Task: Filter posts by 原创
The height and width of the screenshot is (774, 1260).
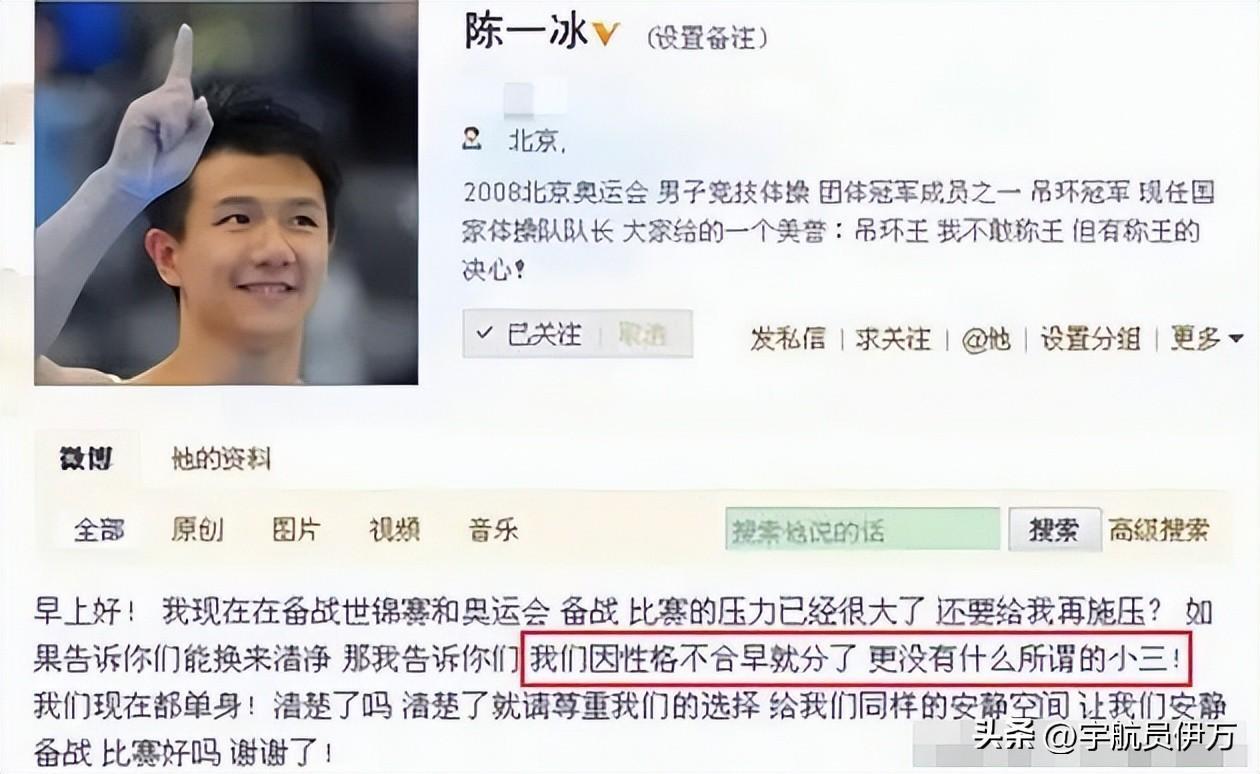Action: tap(197, 529)
